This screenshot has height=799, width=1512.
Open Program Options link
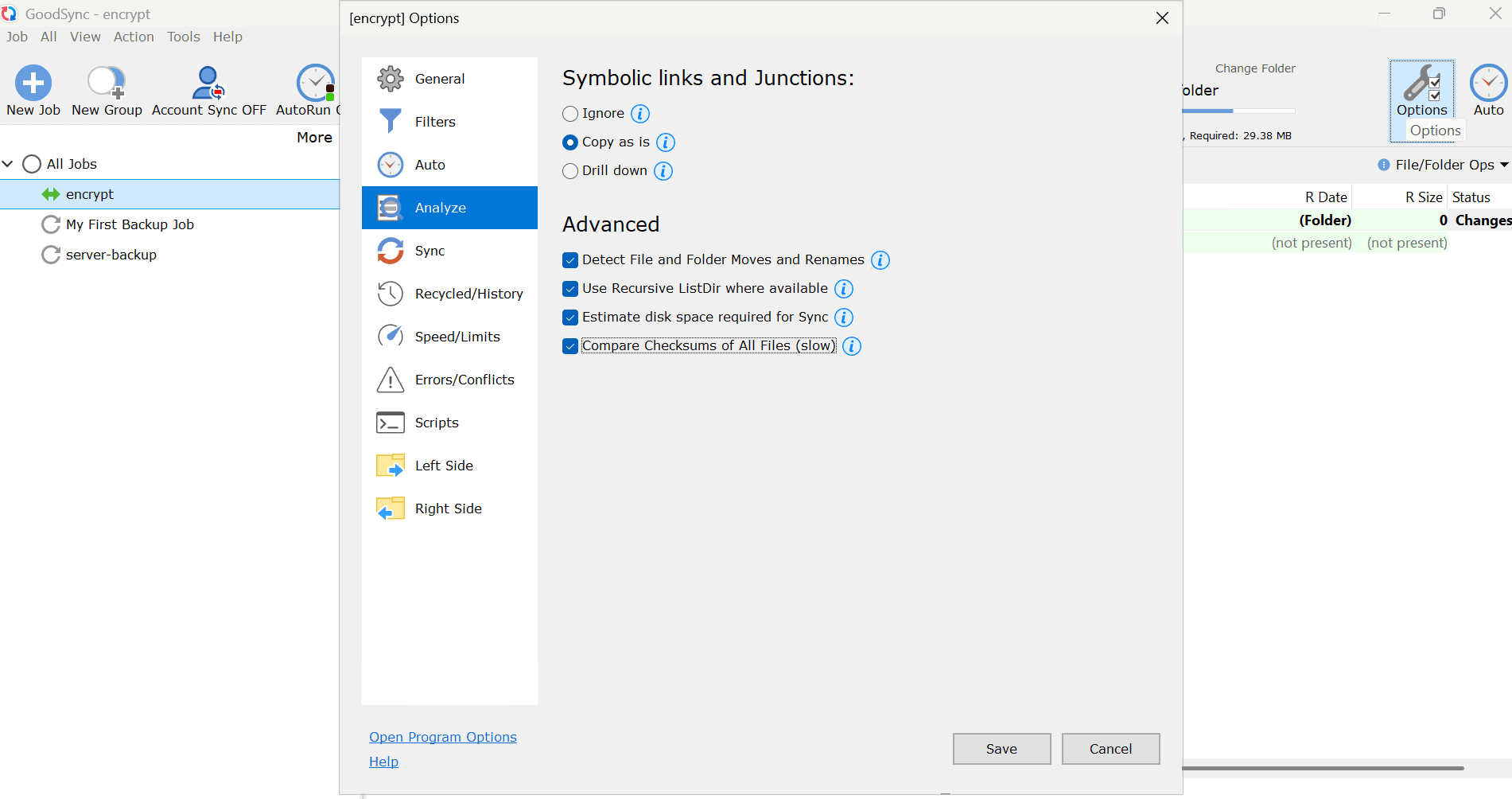pyautogui.click(x=443, y=737)
